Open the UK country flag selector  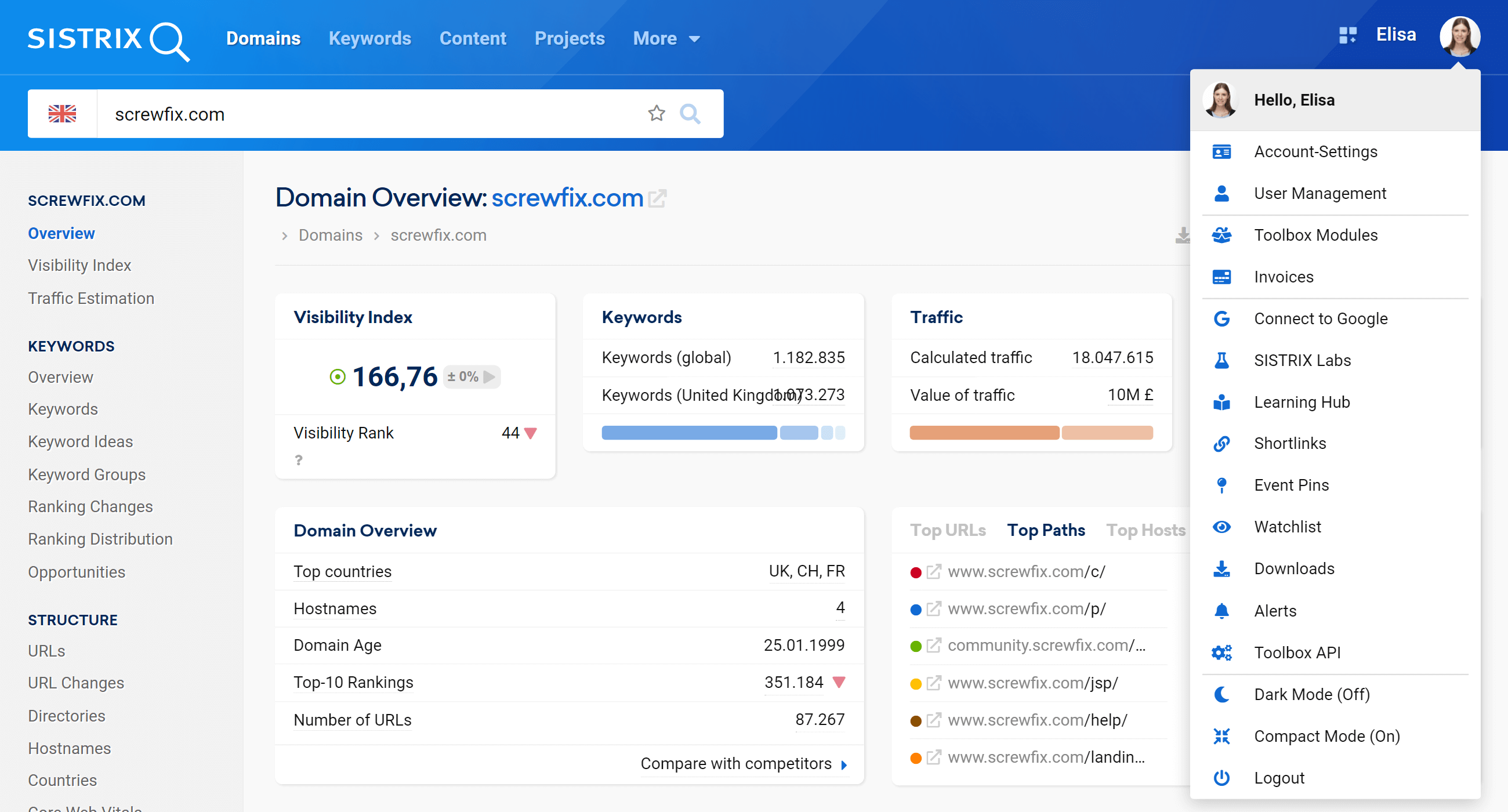62,114
